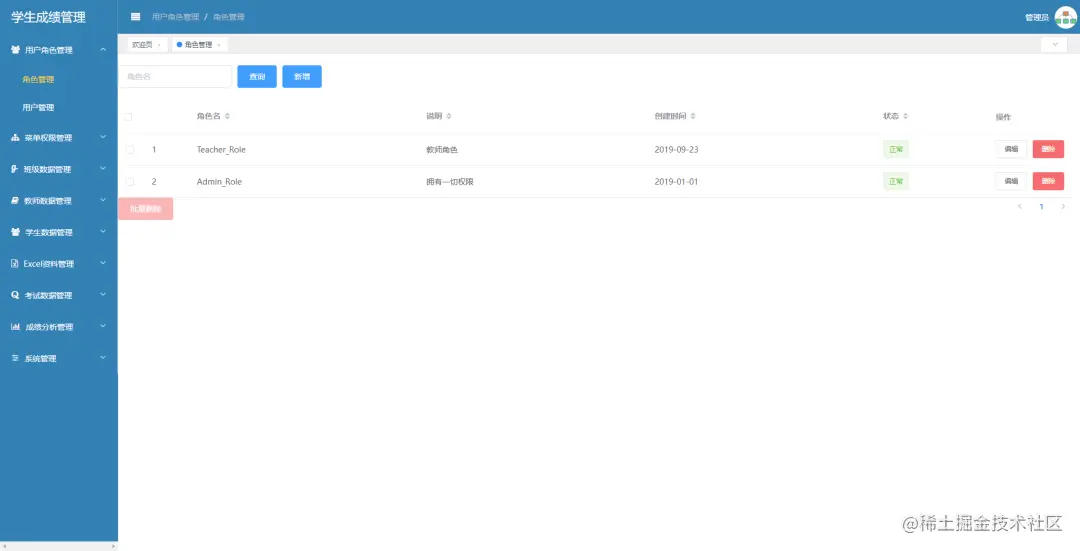This screenshot has height=551, width=1080.
Task: Expand the Excel资料管理 menu chevron
Action: 103,263
